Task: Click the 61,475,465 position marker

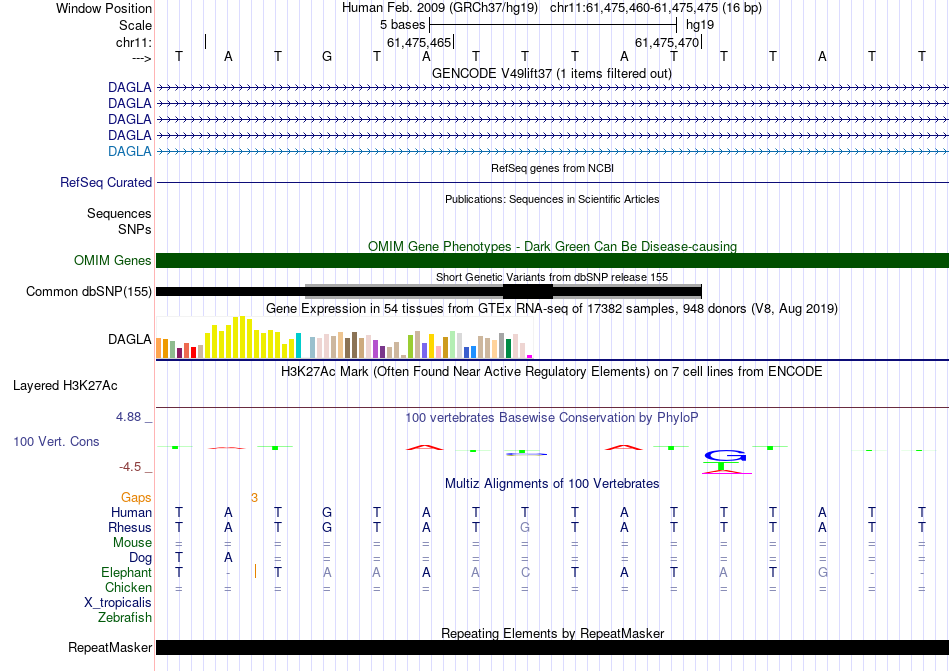Action: [419, 42]
